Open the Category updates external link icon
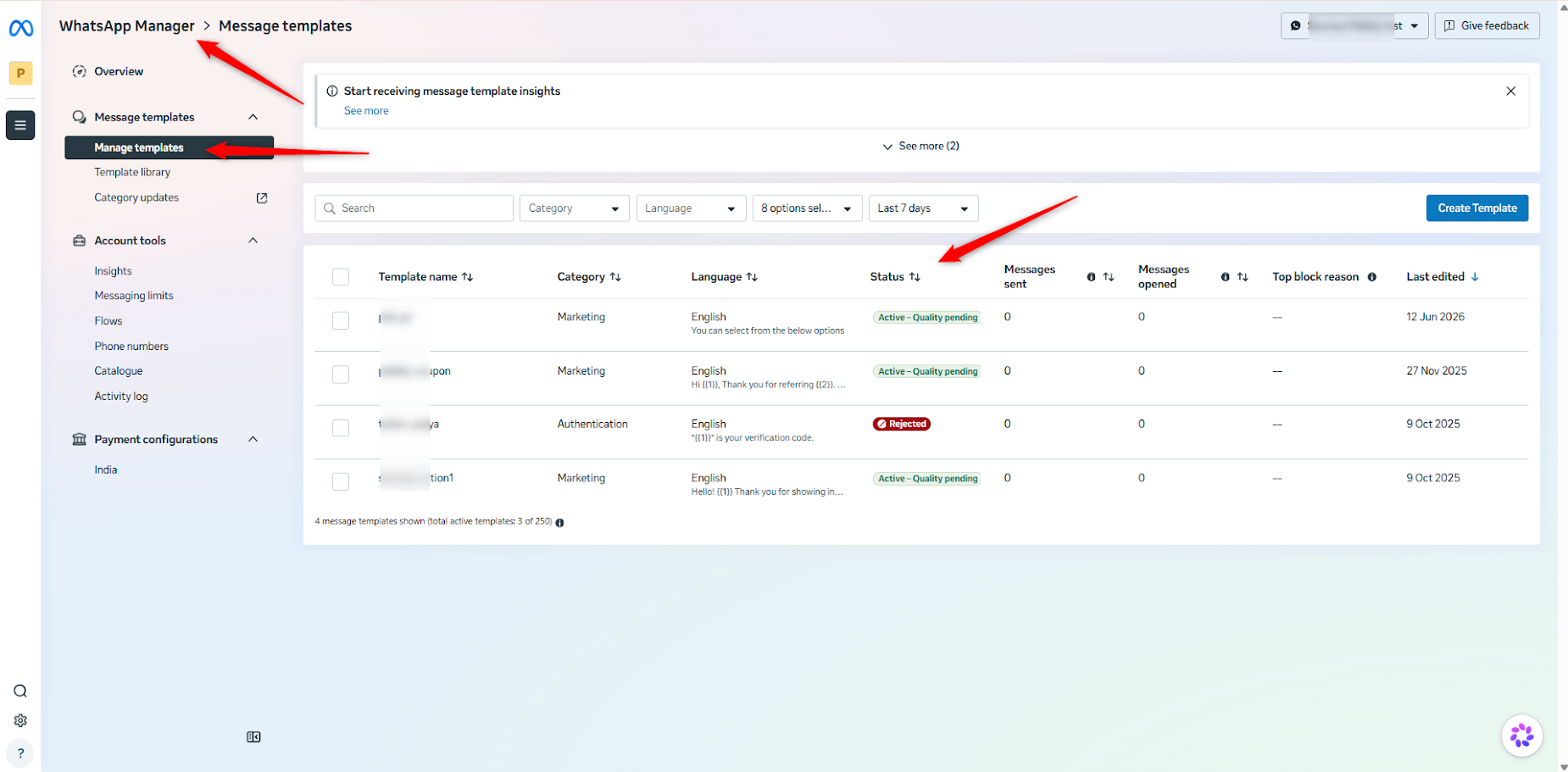Viewport: 1568px width, 772px height. point(262,197)
